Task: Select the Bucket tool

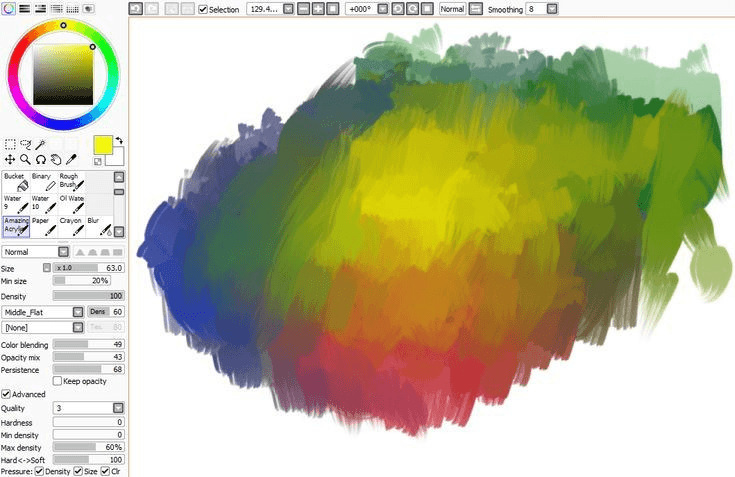Action: coord(16,181)
